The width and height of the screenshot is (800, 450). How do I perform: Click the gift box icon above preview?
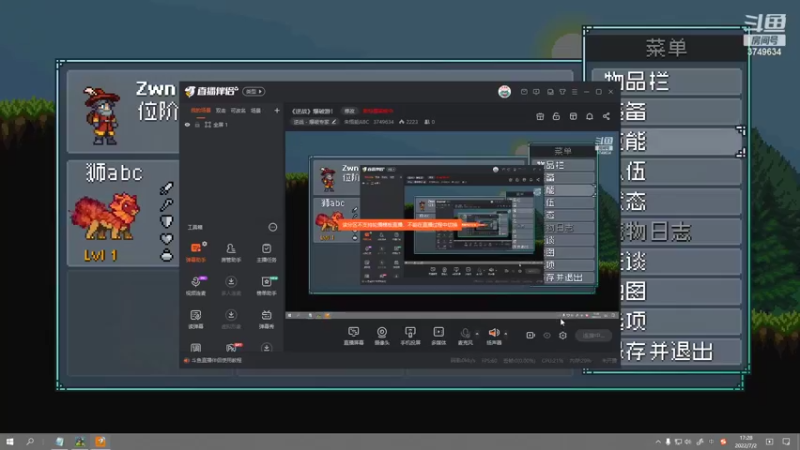pos(540,116)
